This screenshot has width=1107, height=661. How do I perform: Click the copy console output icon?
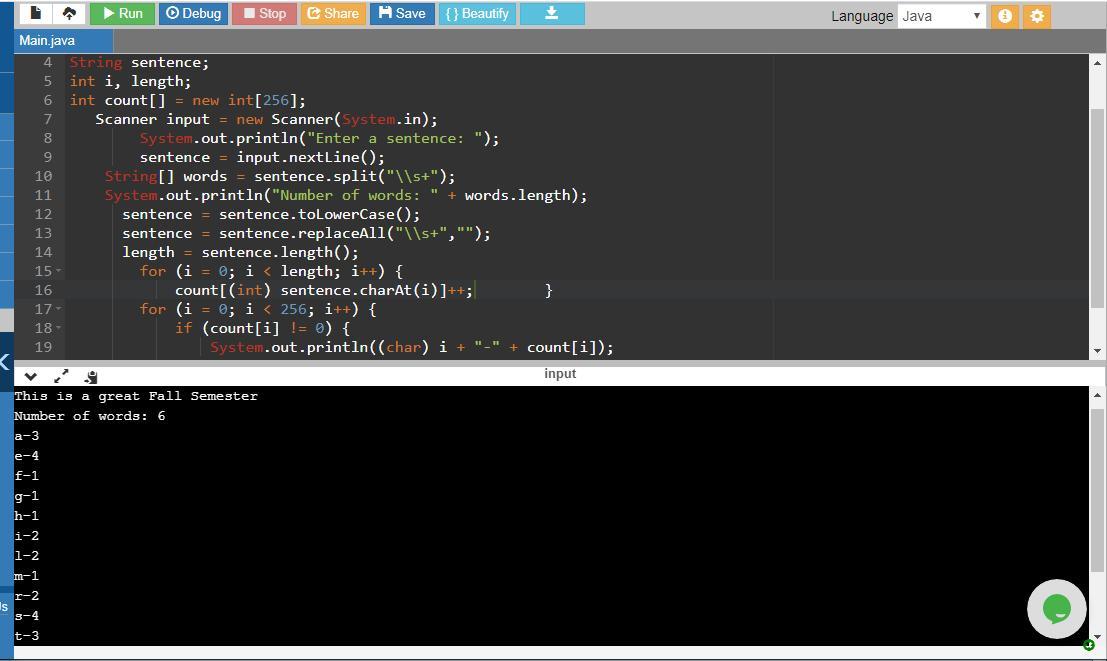point(91,376)
